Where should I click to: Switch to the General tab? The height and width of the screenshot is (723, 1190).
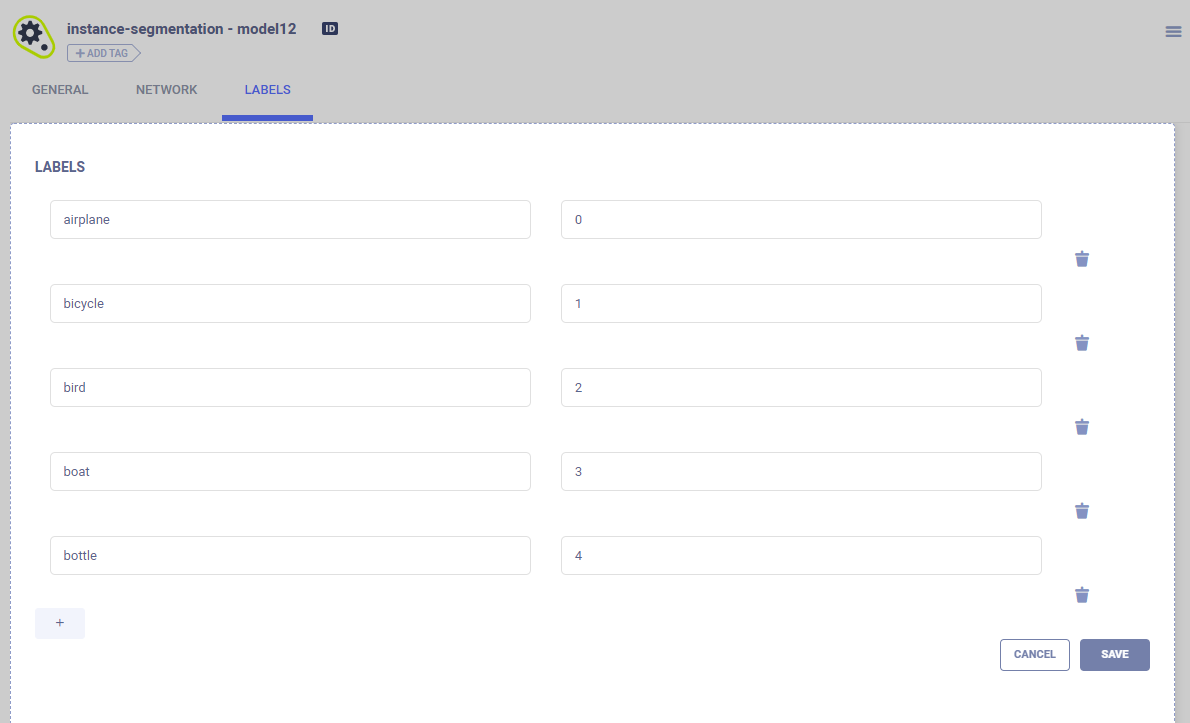point(60,90)
